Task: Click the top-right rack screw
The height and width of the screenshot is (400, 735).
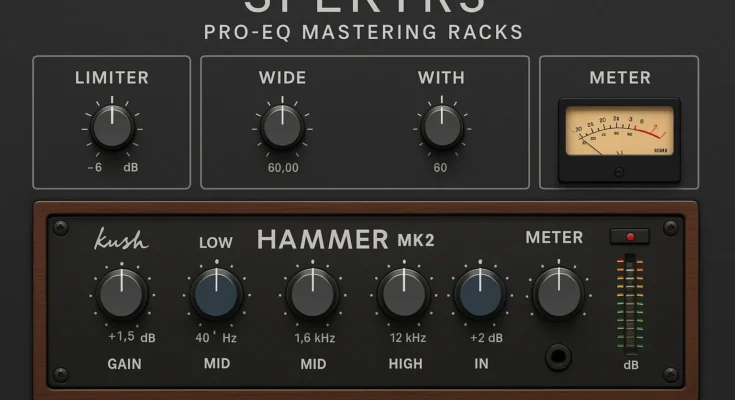Action: pos(670,228)
